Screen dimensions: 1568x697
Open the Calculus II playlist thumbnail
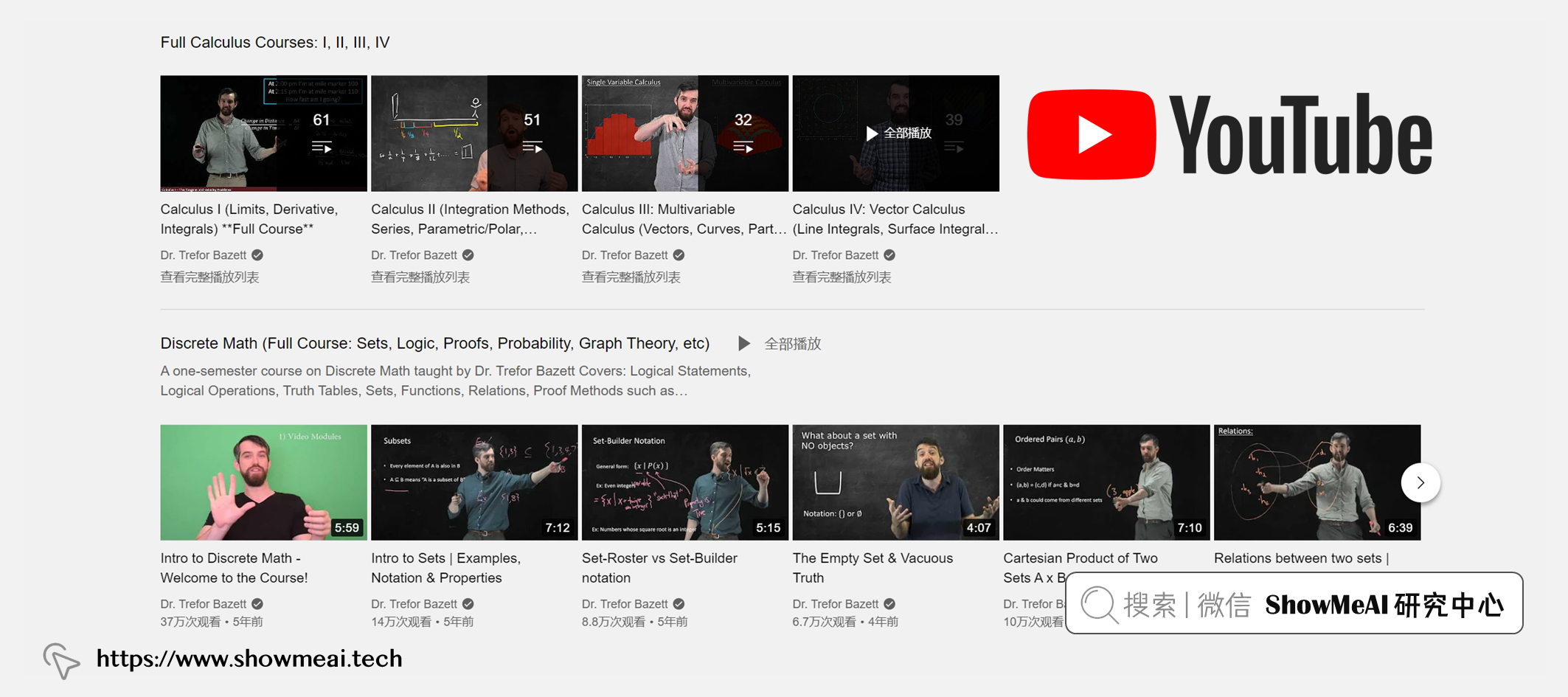(x=474, y=133)
